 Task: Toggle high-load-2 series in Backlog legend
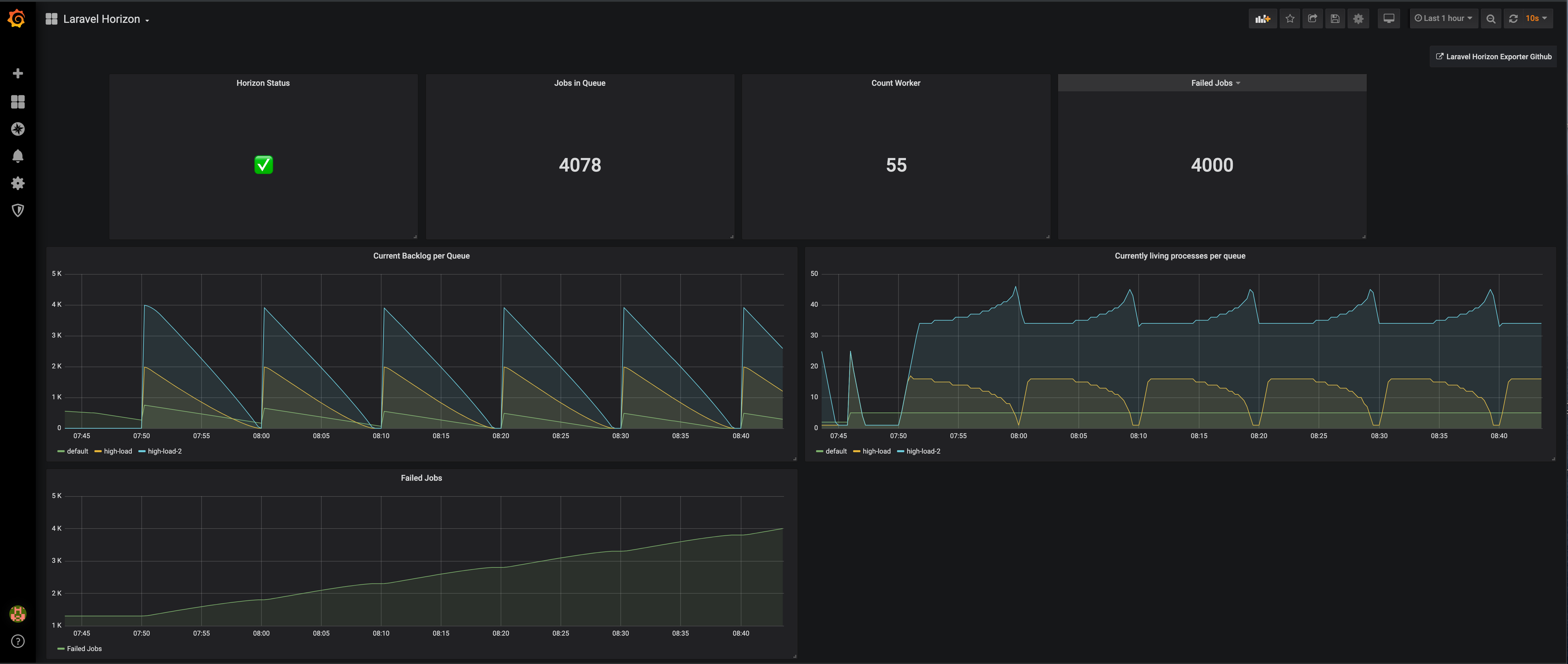click(164, 452)
